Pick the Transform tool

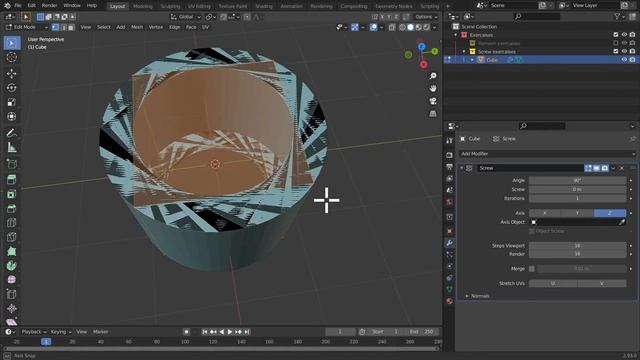[x=12, y=116]
